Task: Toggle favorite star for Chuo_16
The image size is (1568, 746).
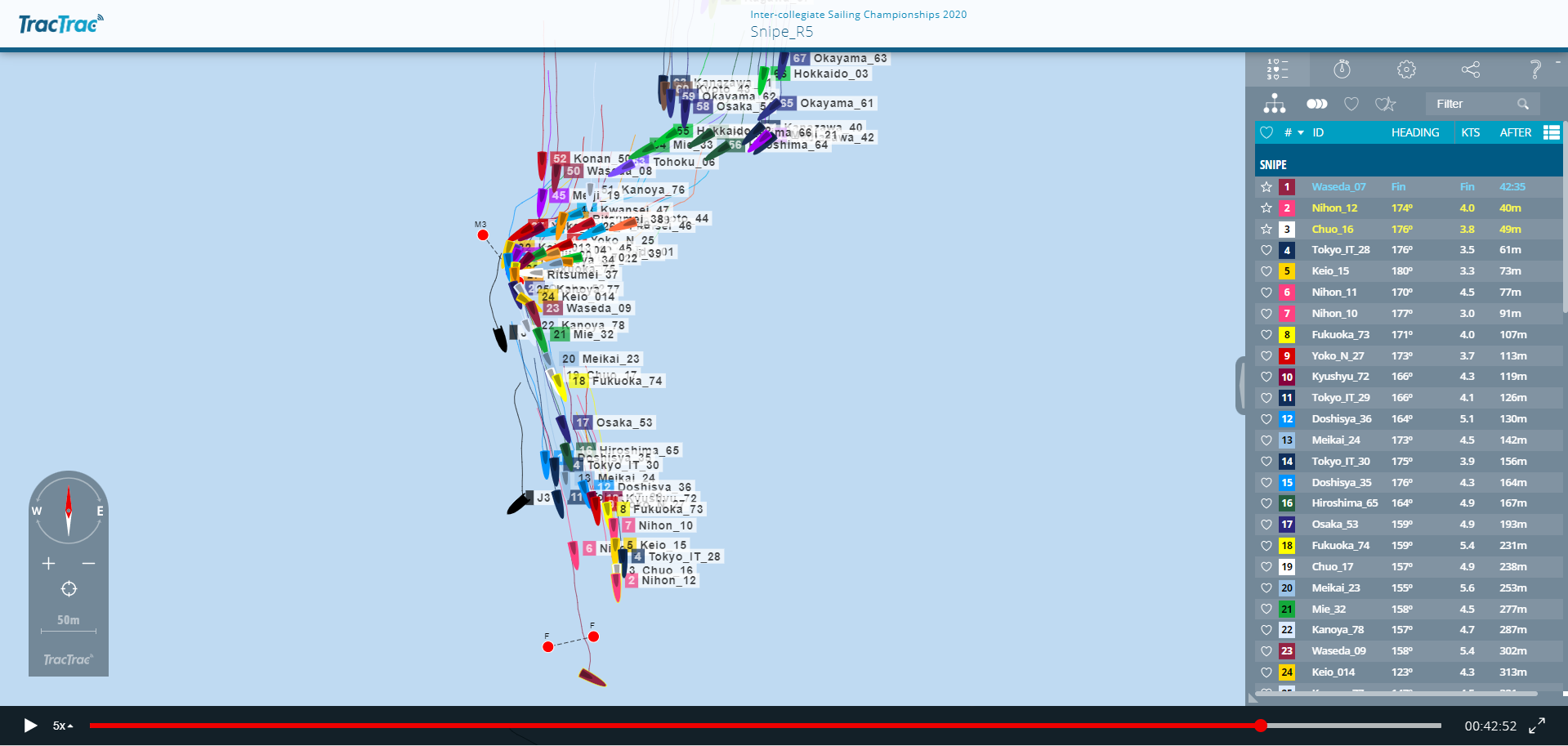Action: click(1266, 230)
